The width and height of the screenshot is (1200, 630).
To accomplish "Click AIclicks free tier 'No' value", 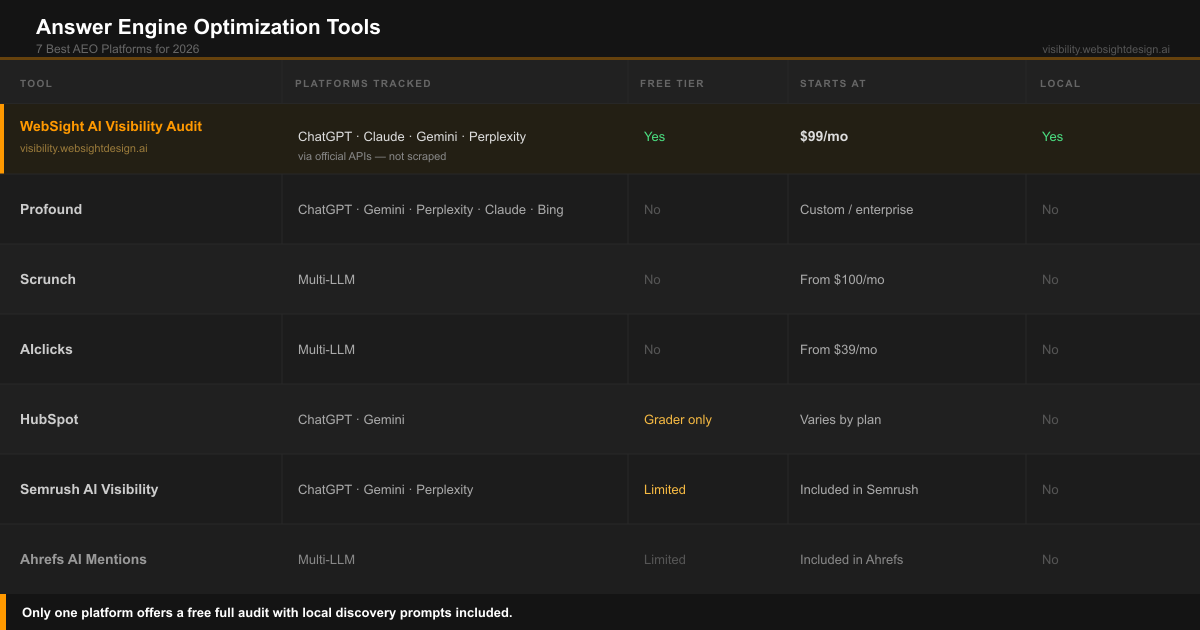I will tap(652, 349).
